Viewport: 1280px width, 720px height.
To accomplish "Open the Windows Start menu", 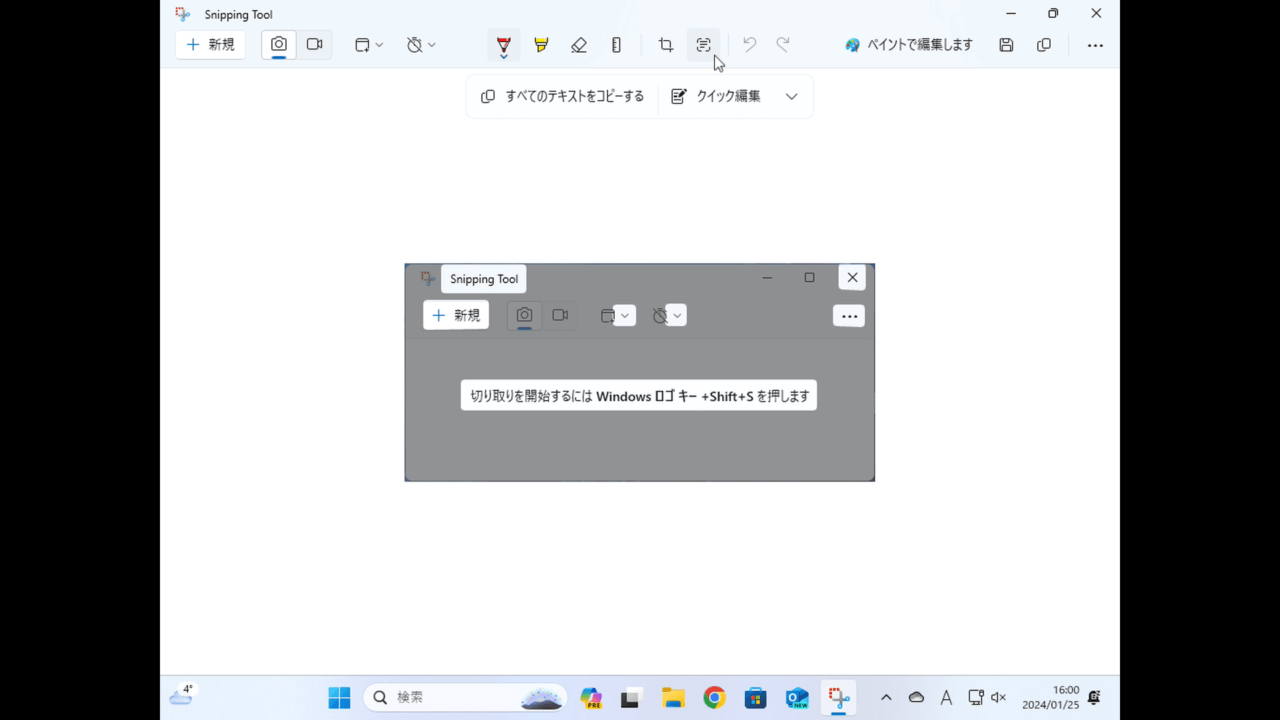I will point(340,698).
